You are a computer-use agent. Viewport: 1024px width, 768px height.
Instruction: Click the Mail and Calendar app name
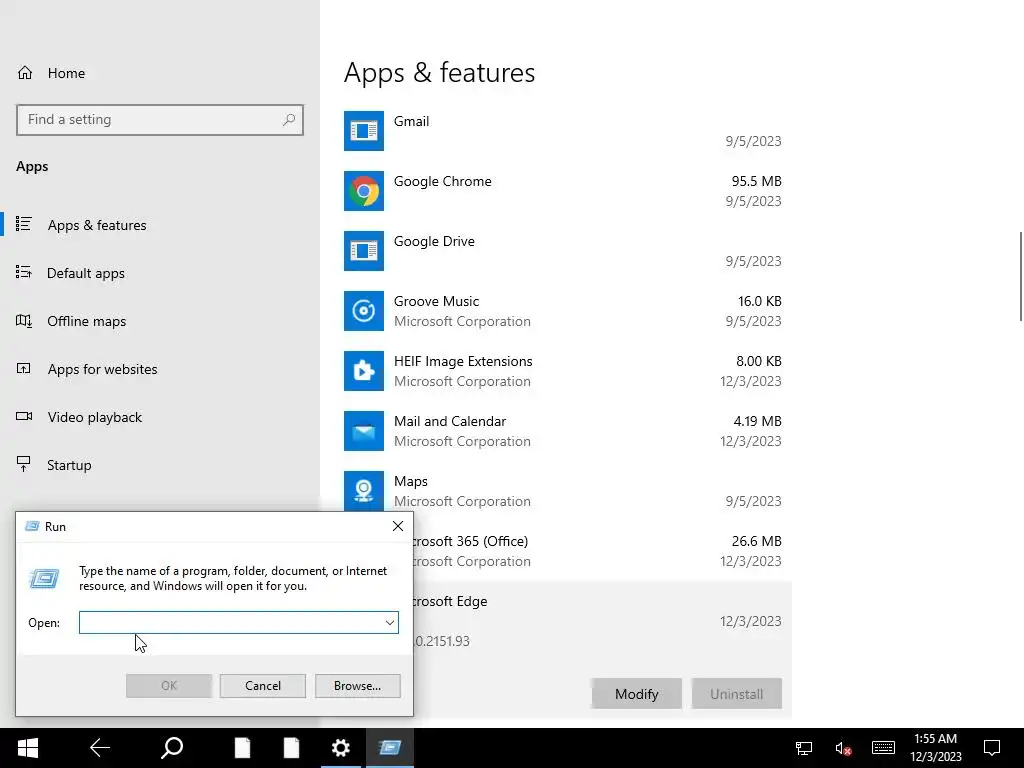click(450, 422)
